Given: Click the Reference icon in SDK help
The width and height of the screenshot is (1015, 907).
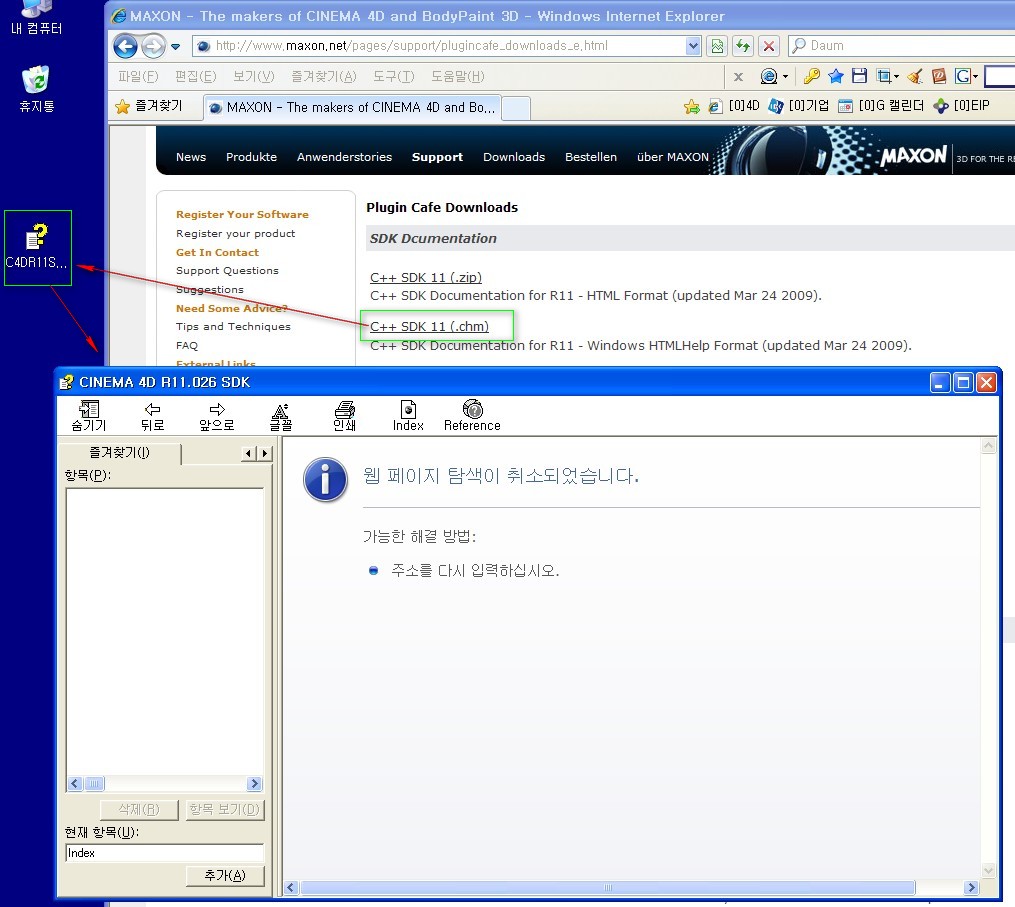Looking at the screenshot, I should click(472, 415).
